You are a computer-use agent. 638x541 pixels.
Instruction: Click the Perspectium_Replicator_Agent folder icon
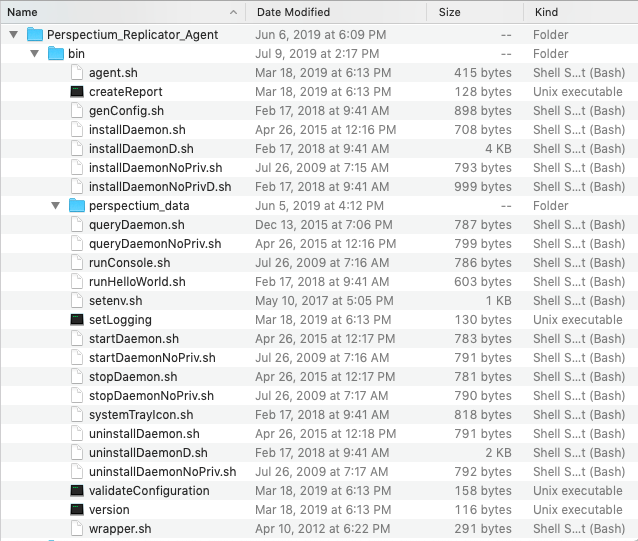[35, 35]
